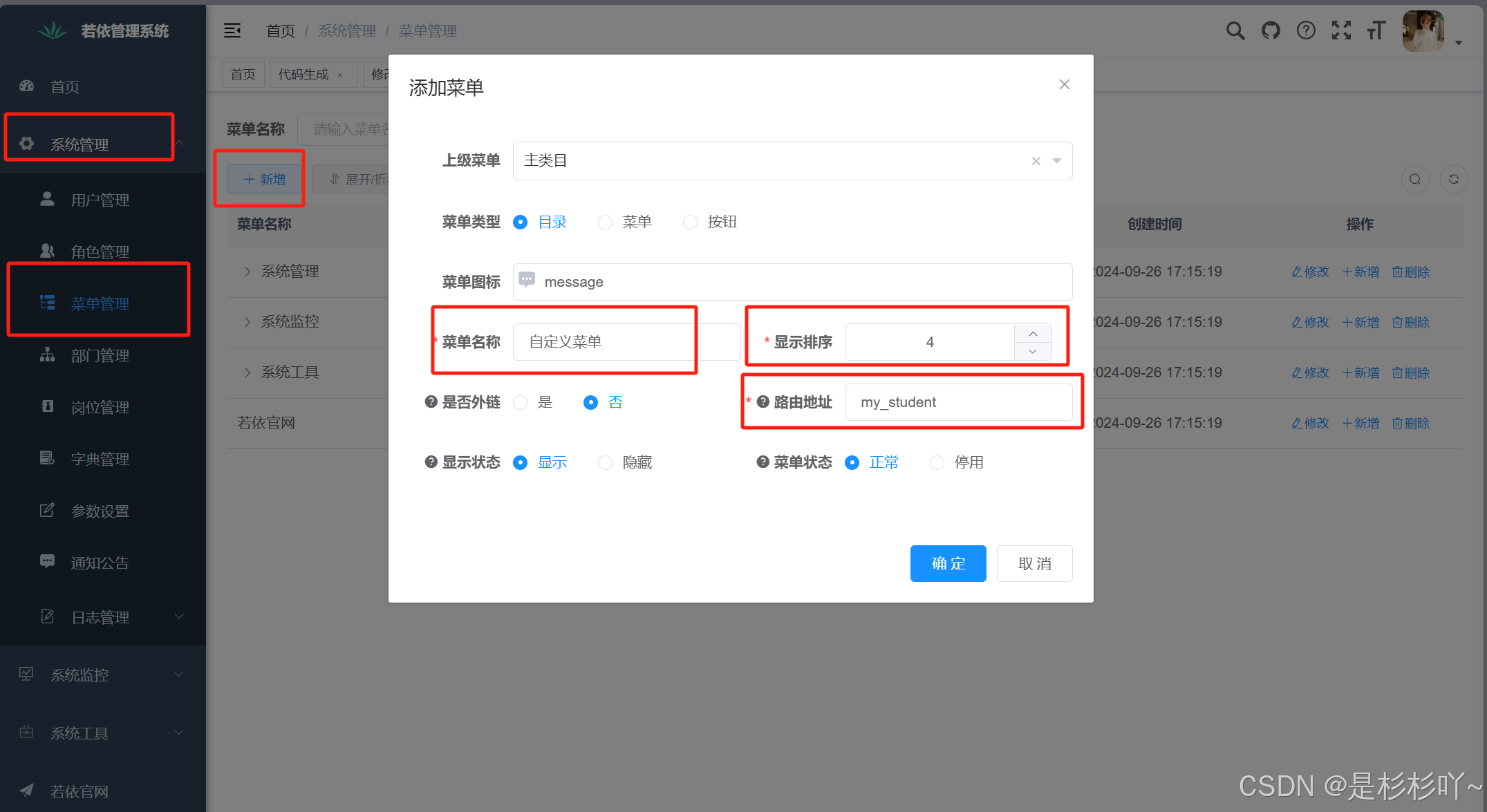Open font size setting icon
The height and width of the screenshot is (812, 1487).
[x=1376, y=30]
